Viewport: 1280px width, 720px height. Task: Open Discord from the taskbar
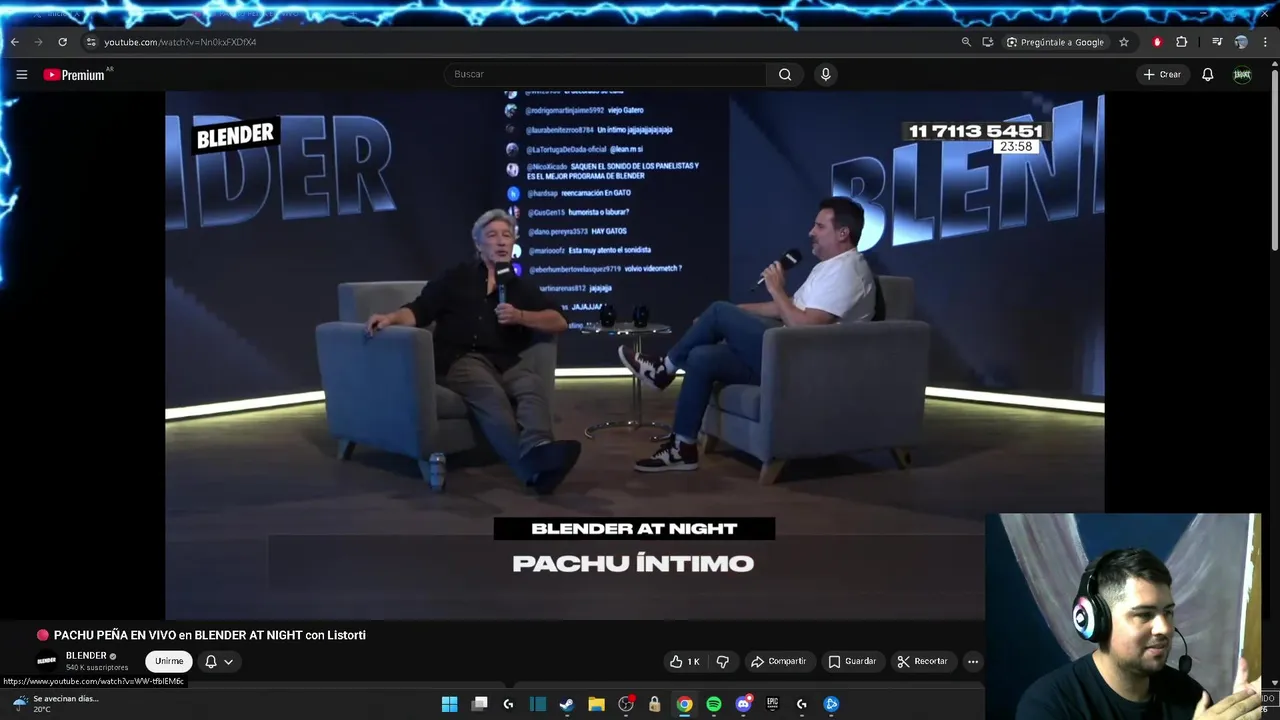[743, 704]
